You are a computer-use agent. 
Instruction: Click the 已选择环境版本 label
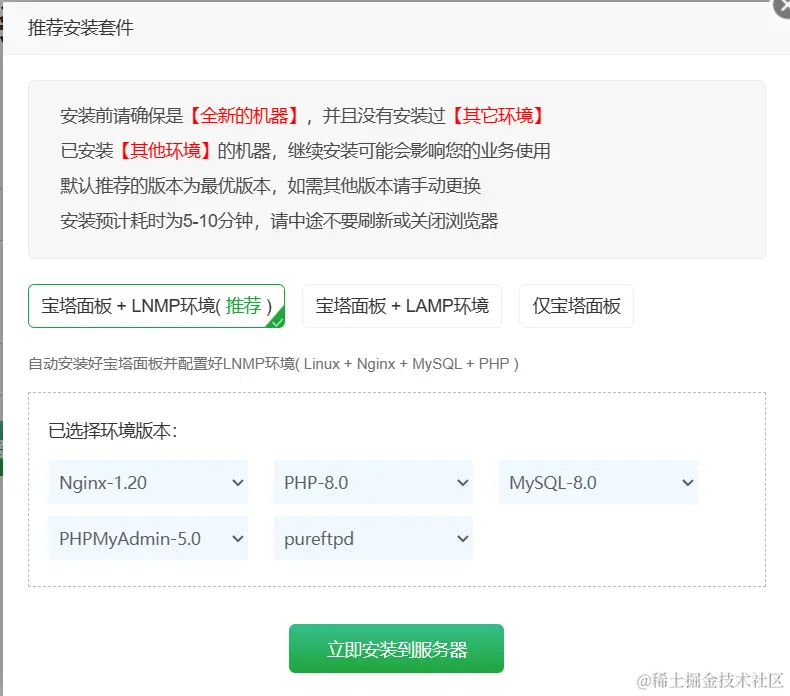(x=113, y=431)
